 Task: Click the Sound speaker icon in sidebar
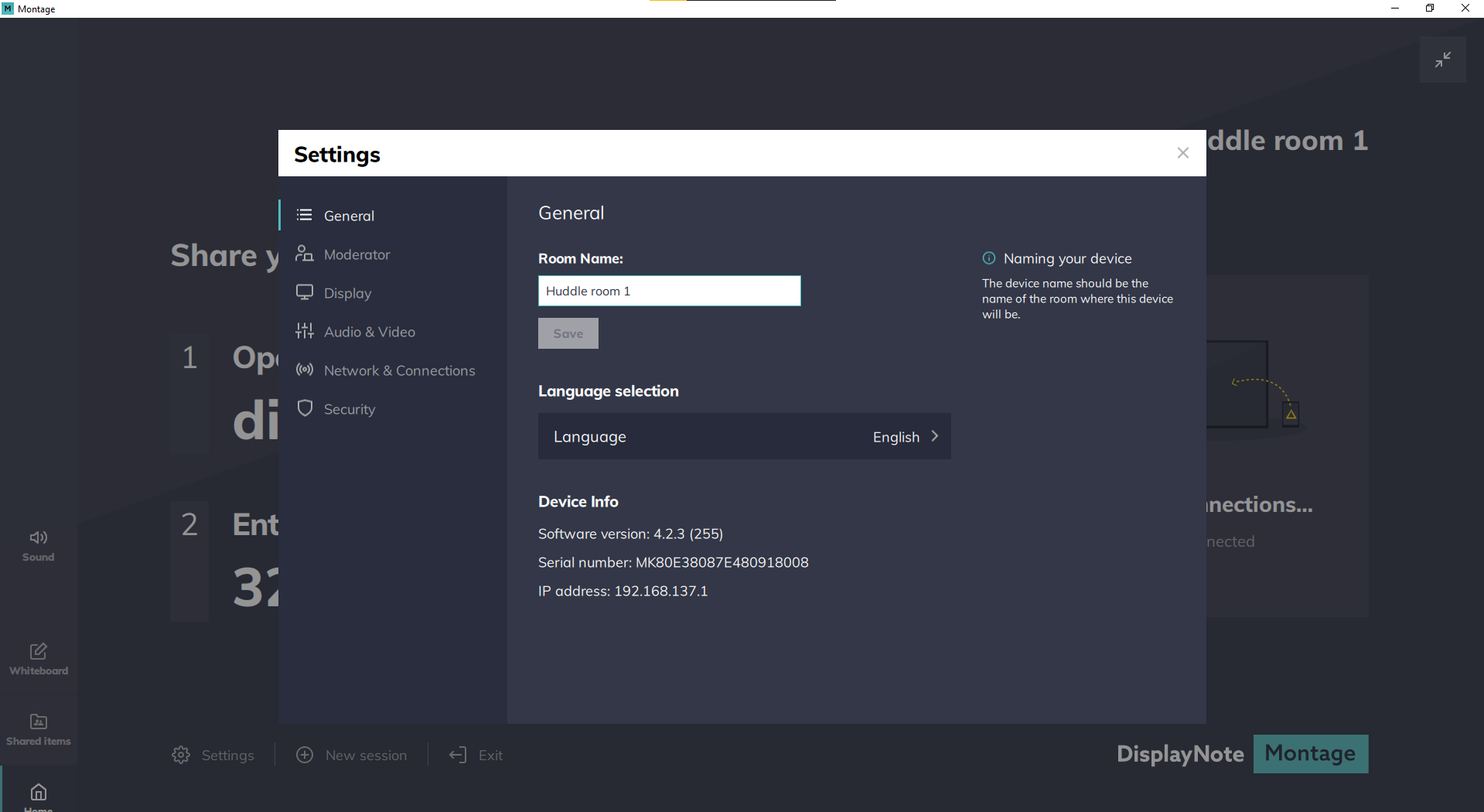tap(39, 537)
